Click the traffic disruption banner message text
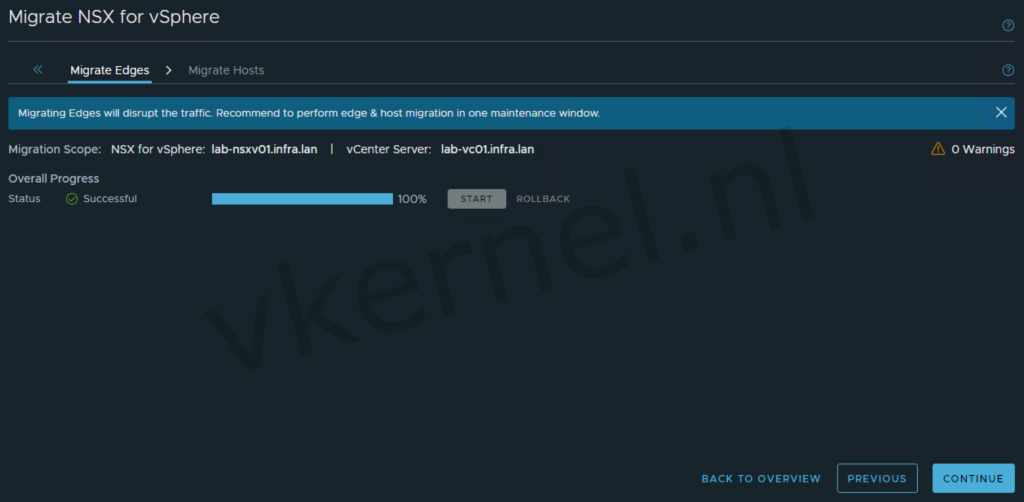1024x502 pixels. point(309,113)
